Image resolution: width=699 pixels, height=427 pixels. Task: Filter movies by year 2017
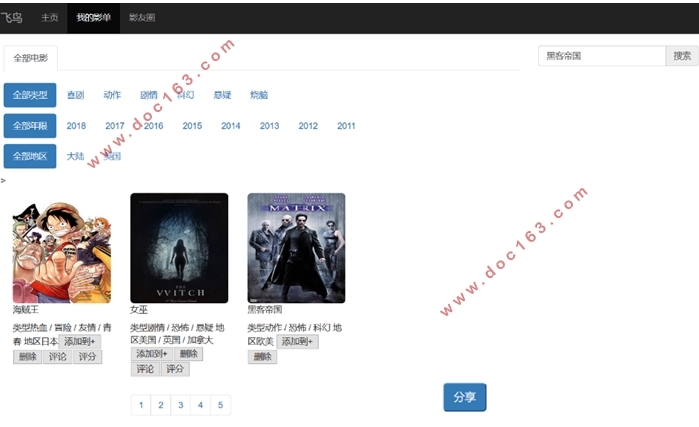[x=115, y=126]
